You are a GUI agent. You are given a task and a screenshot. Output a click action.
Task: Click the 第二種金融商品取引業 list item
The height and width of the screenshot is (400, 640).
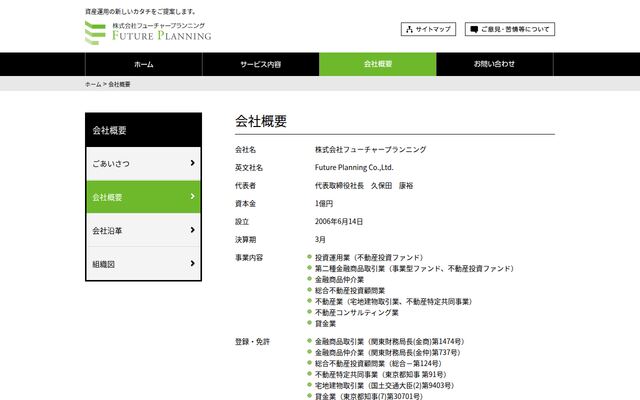pos(414,269)
